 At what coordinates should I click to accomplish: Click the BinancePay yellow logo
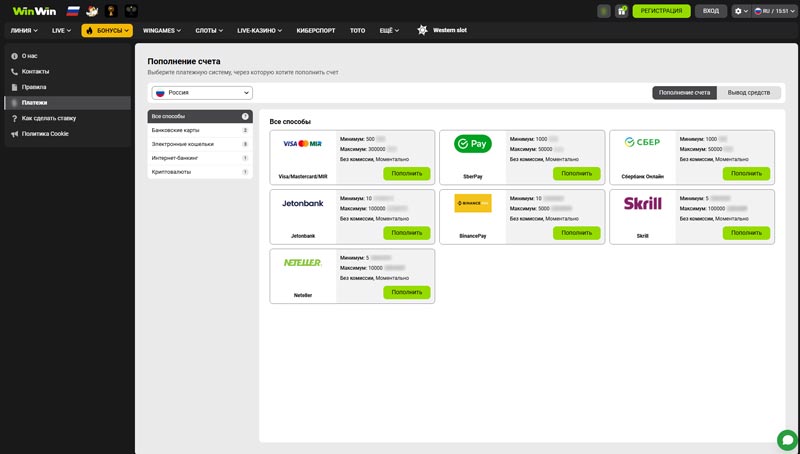pyautogui.click(x=473, y=203)
